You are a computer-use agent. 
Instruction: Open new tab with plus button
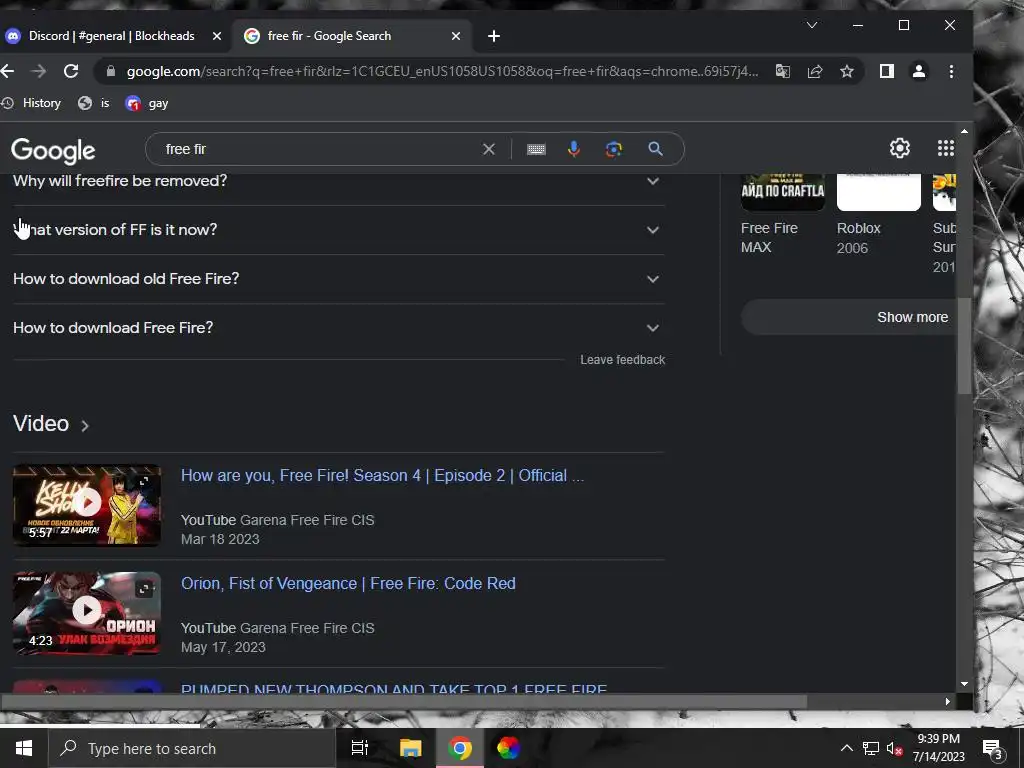pyautogui.click(x=494, y=36)
